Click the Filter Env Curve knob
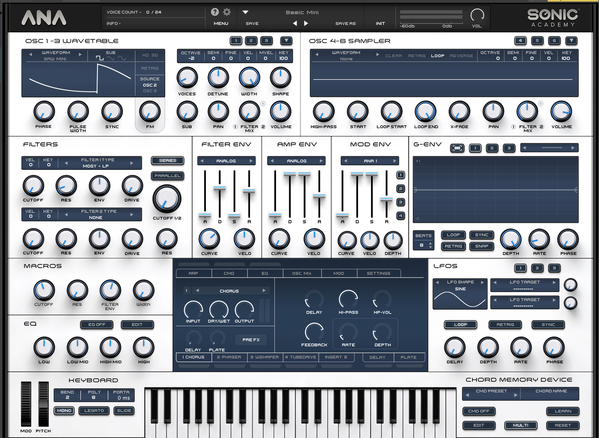Screen dimensions: 599x438 click(x=209, y=239)
